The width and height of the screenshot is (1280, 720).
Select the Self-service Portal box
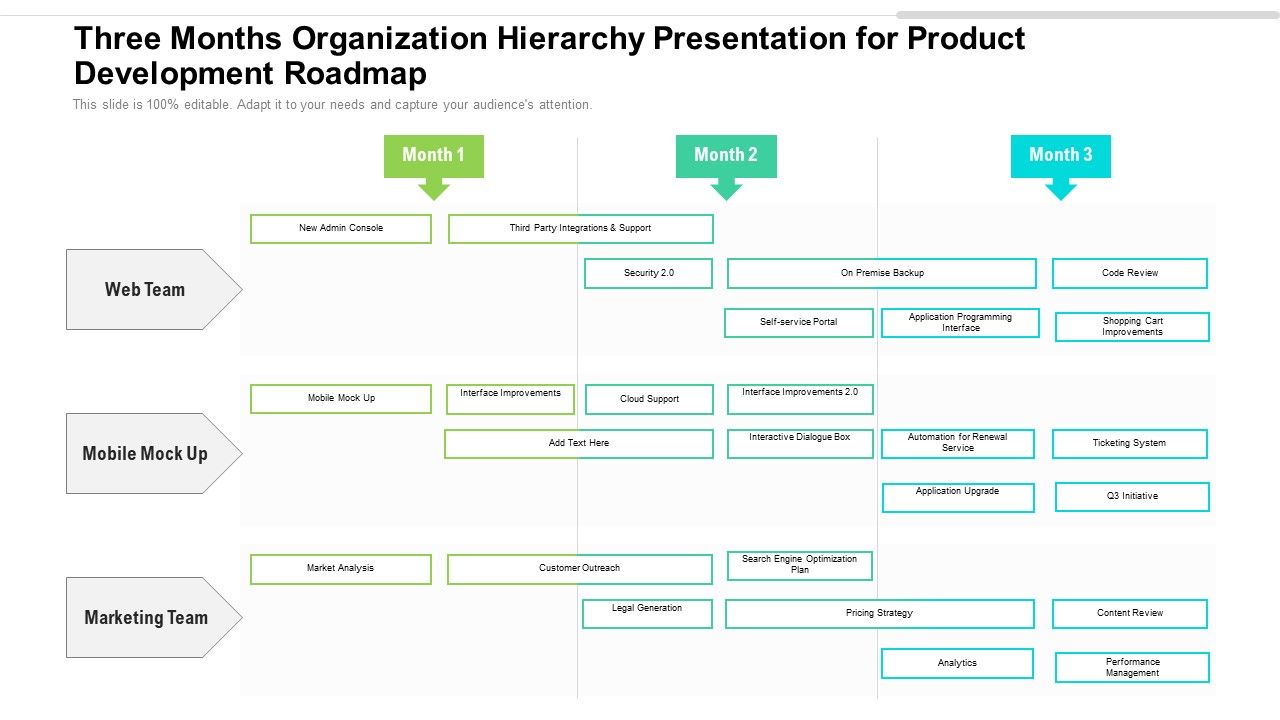coord(799,323)
